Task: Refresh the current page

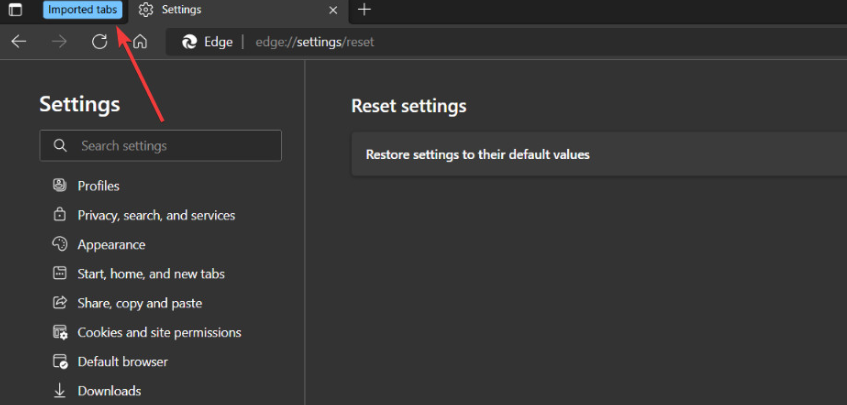Action: click(99, 42)
